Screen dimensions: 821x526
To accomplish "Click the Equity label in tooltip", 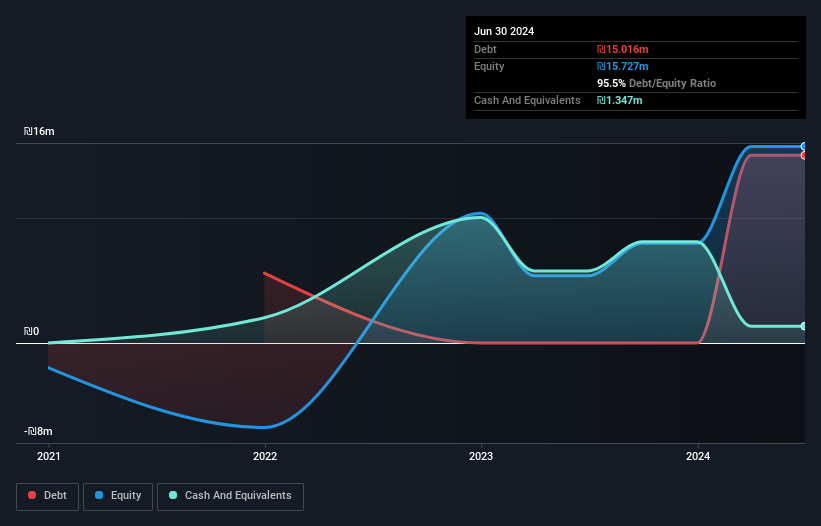I will tap(489, 66).
